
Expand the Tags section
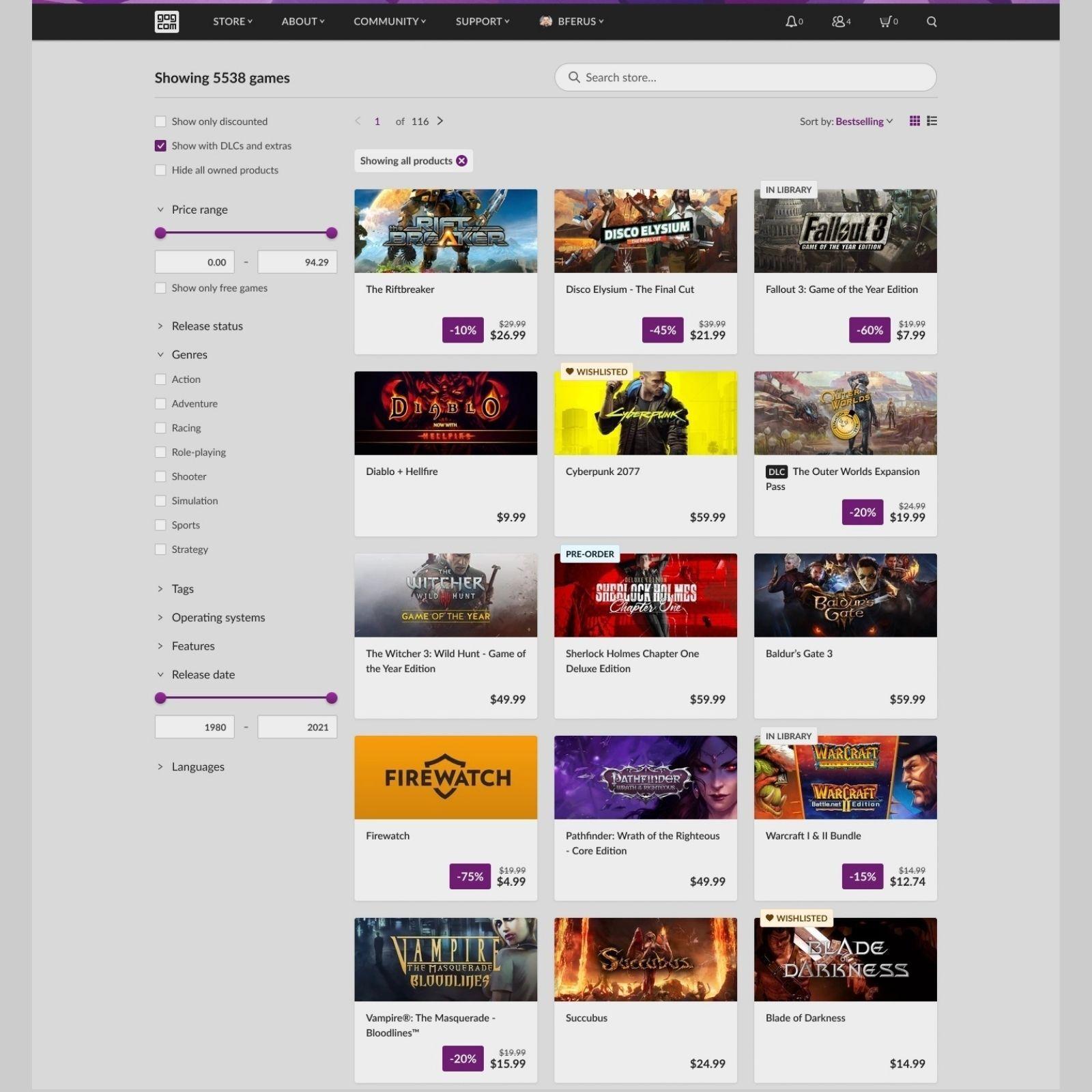point(182,588)
